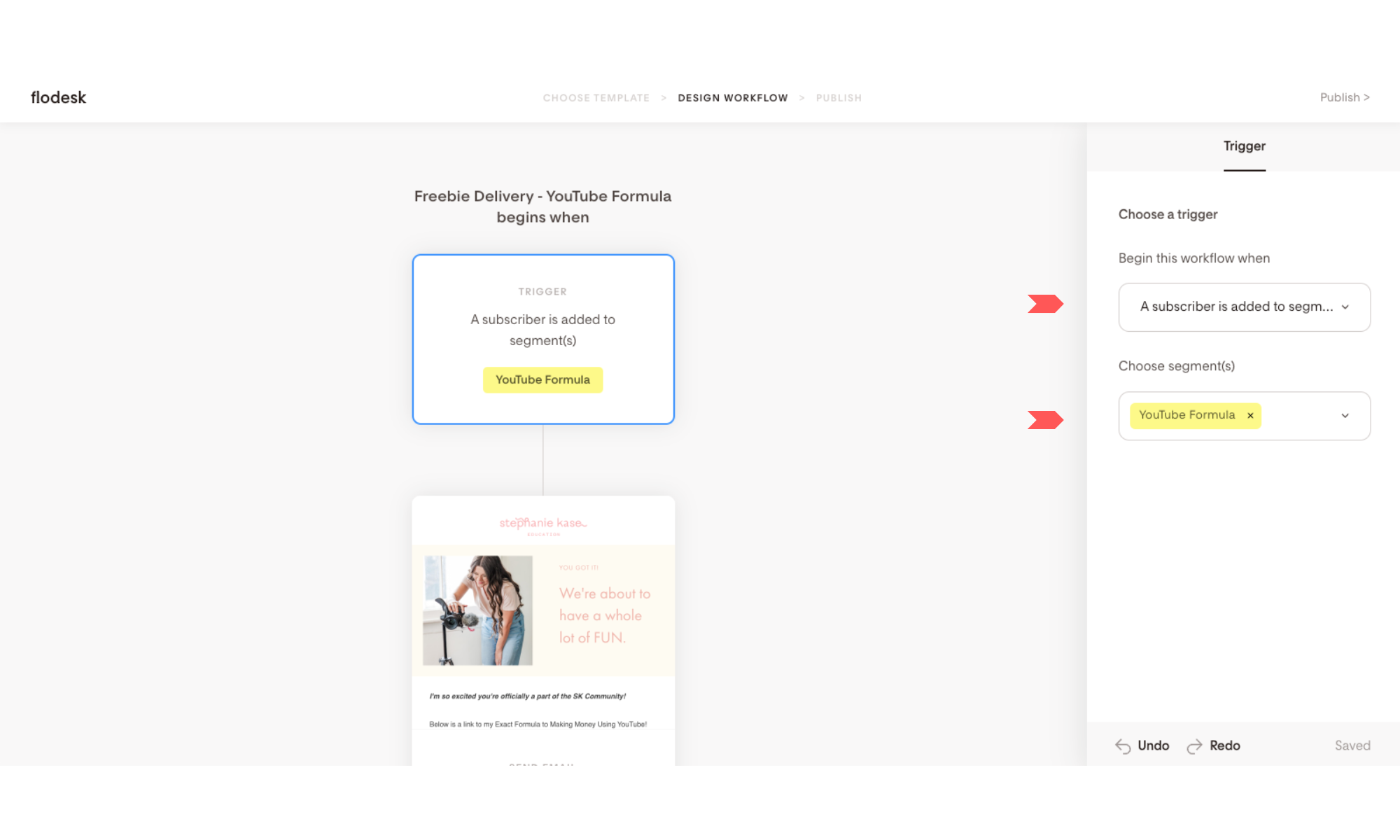Click YouTube Formula badge in trigger card

[542, 379]
